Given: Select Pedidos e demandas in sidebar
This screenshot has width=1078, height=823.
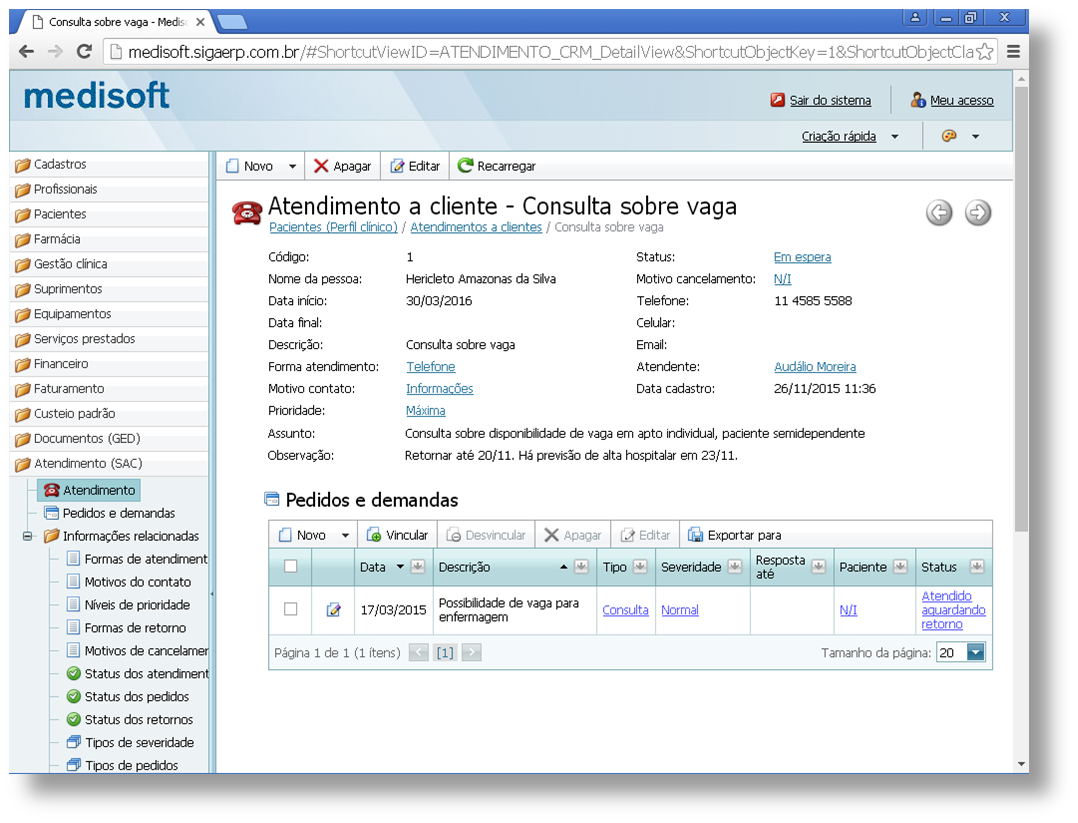Looking at the screenshot, I should coord(118,513).
